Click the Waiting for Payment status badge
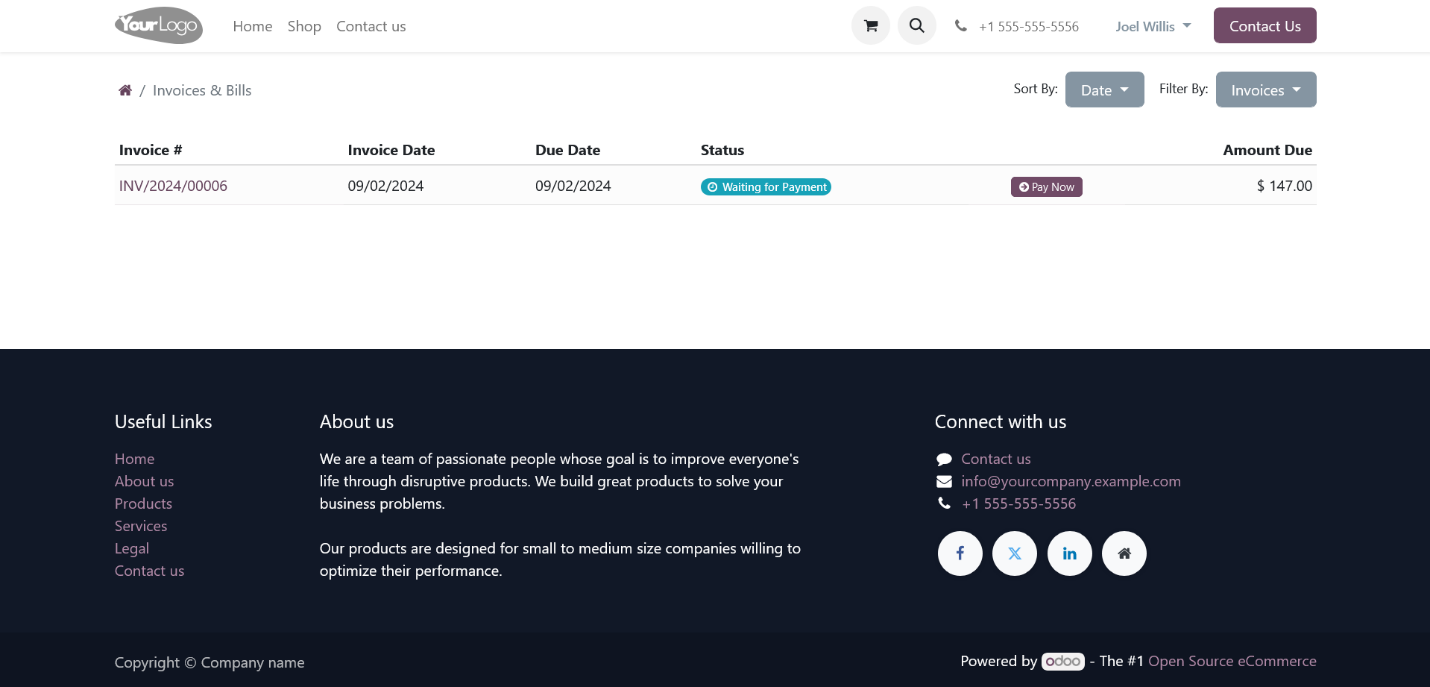 coord(766,187)
